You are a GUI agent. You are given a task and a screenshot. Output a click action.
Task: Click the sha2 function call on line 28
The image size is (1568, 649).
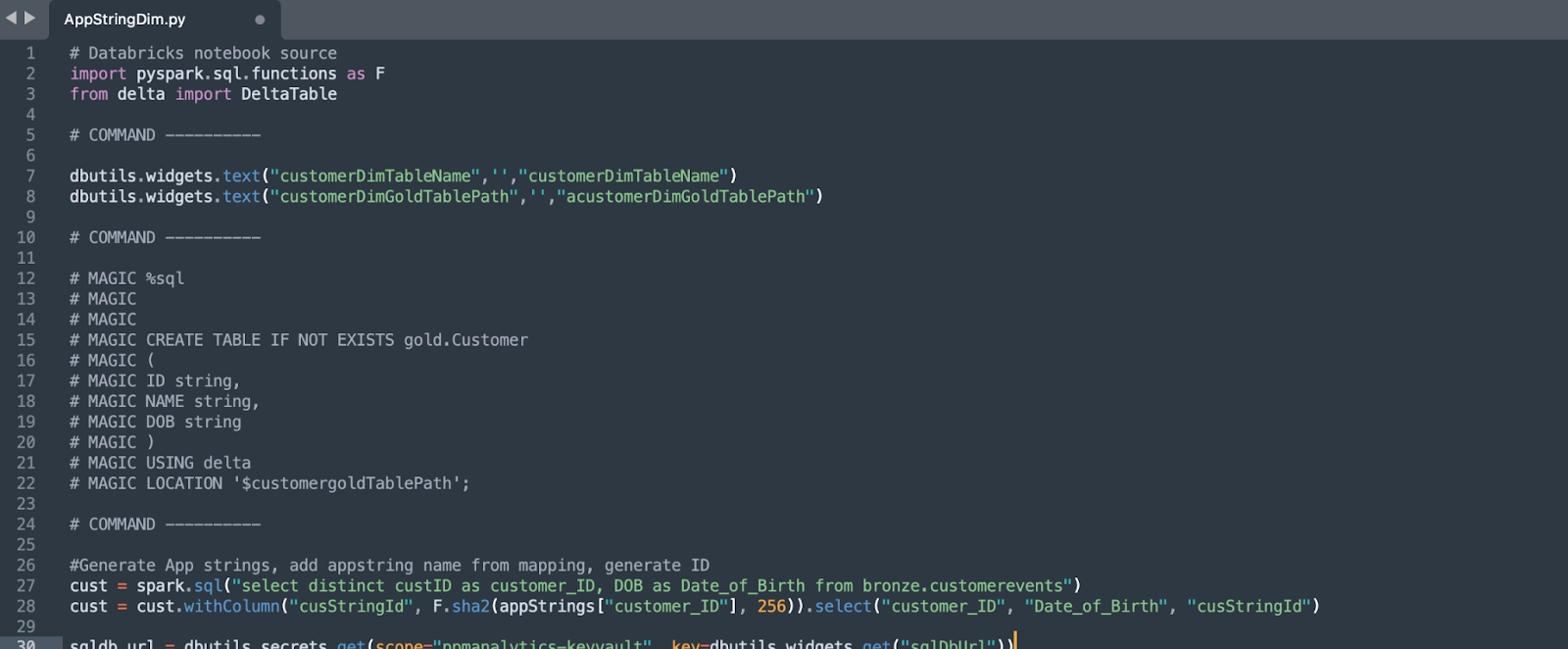pyautogui.click(x=469, y=607)
